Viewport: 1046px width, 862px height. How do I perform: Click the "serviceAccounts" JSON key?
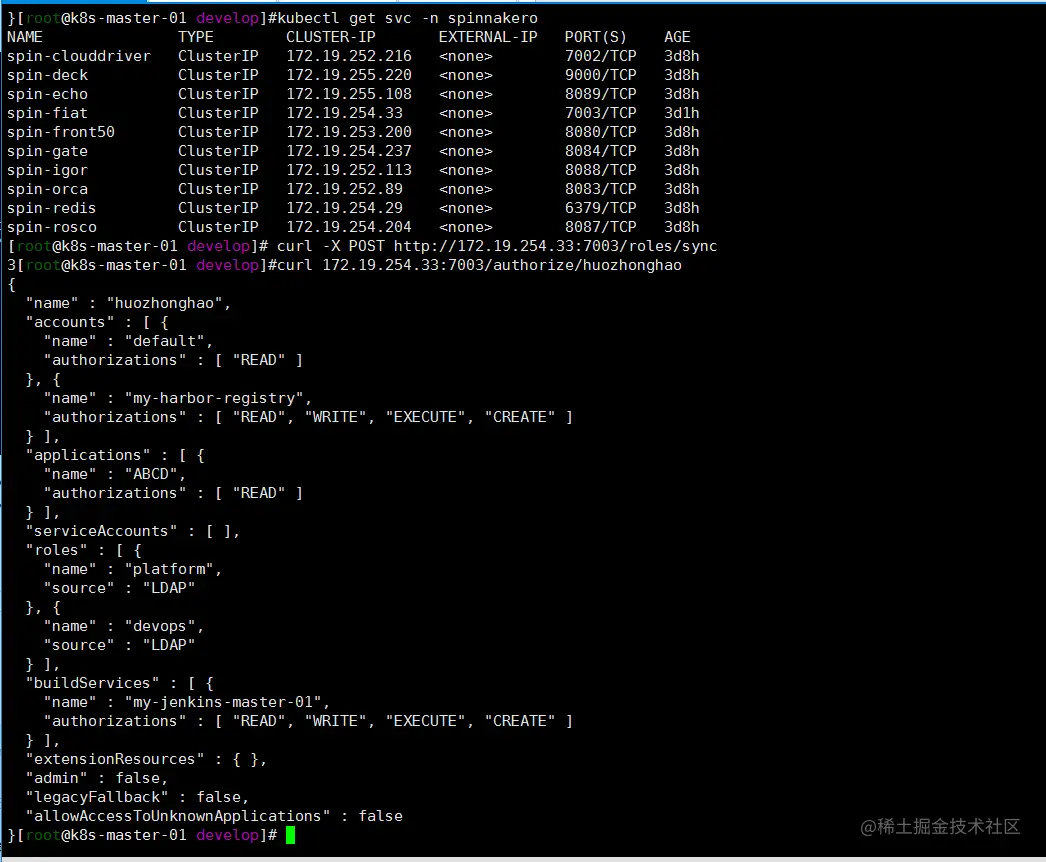pos(101,531)
